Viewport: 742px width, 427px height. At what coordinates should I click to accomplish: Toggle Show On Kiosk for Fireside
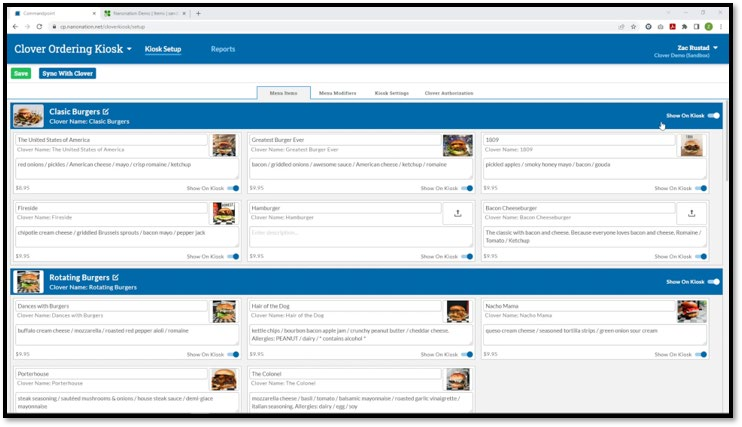point(233,257)
